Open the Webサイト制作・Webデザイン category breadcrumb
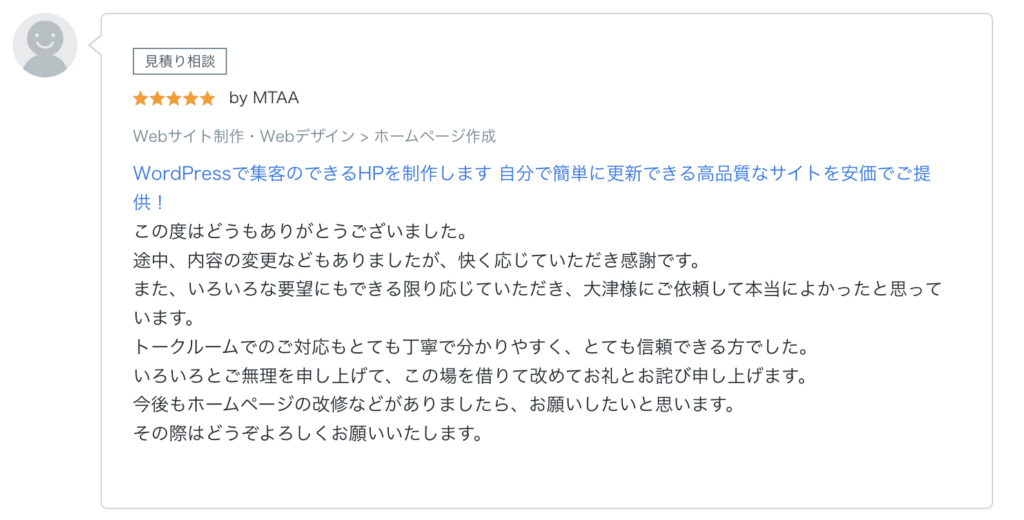Screen dimensions: 1024x520 click(243, 136)
